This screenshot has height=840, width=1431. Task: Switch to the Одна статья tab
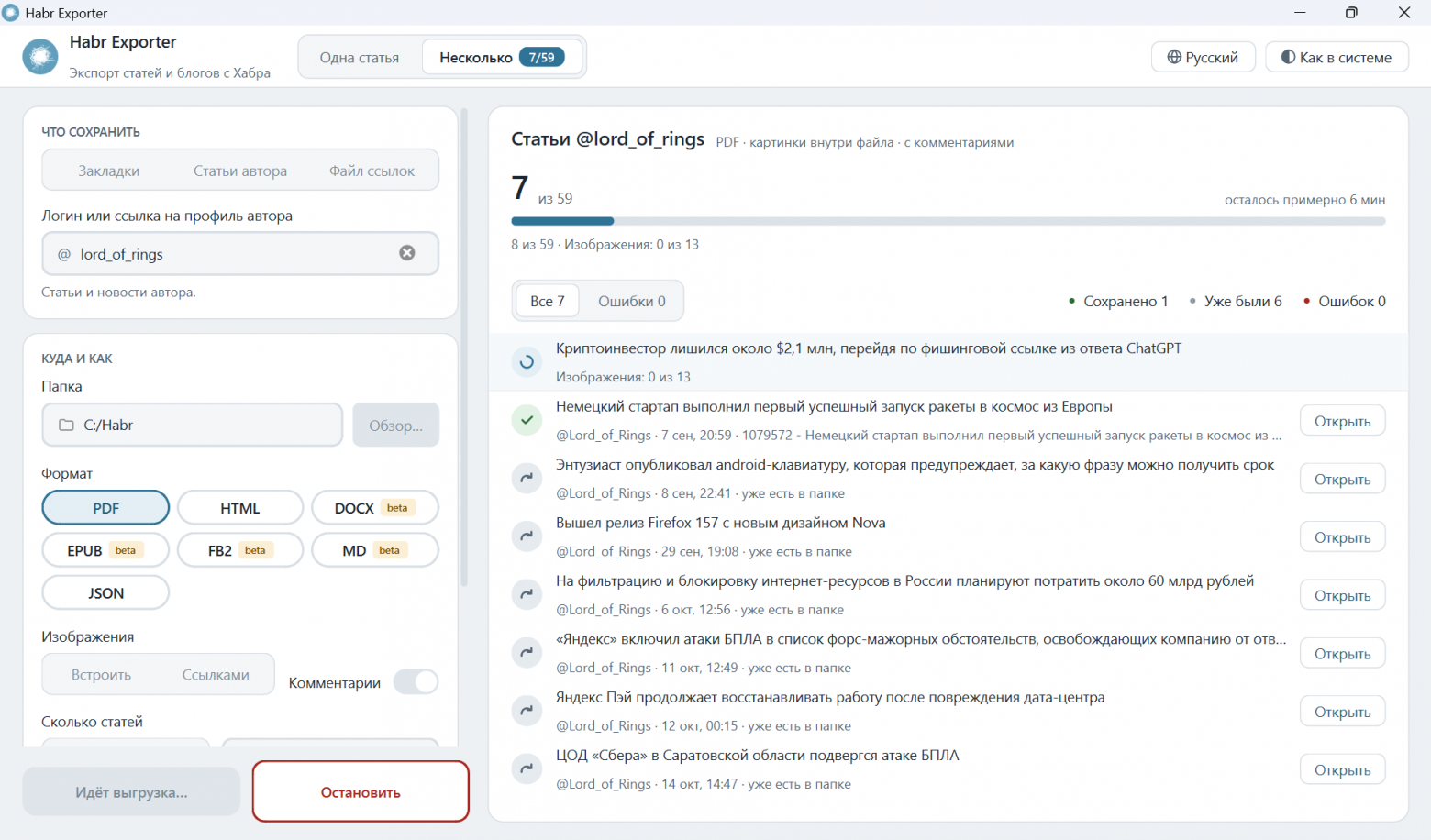(x=360, y=57)
